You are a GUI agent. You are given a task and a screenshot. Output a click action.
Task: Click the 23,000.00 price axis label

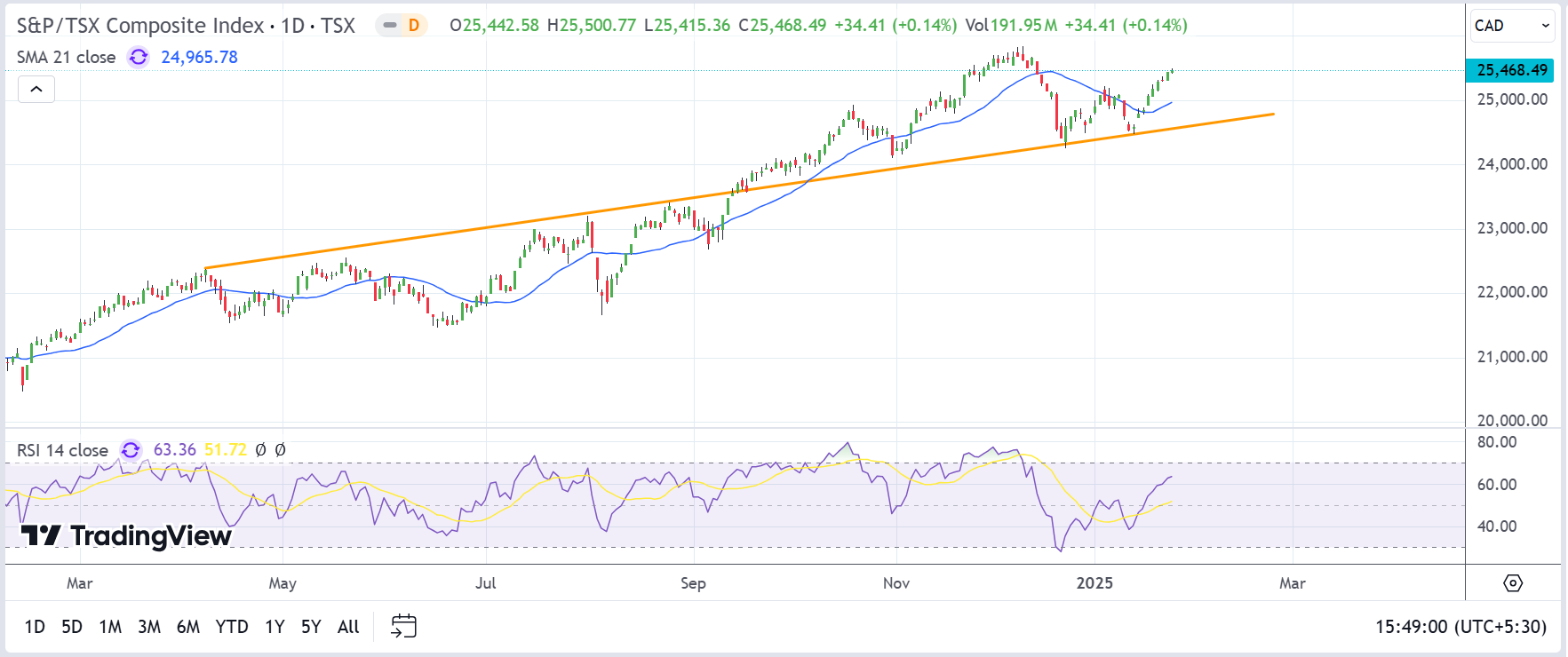tap(1512, 228)
